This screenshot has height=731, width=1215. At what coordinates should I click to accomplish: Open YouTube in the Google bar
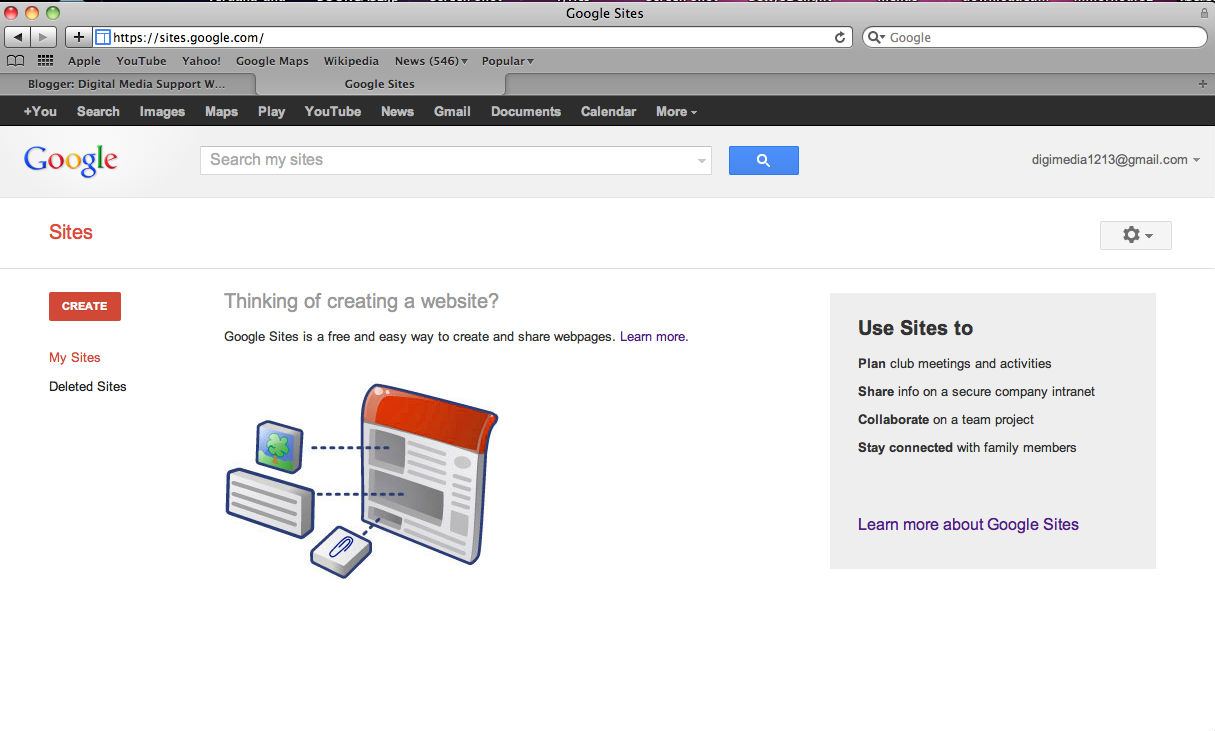[333, 112]
